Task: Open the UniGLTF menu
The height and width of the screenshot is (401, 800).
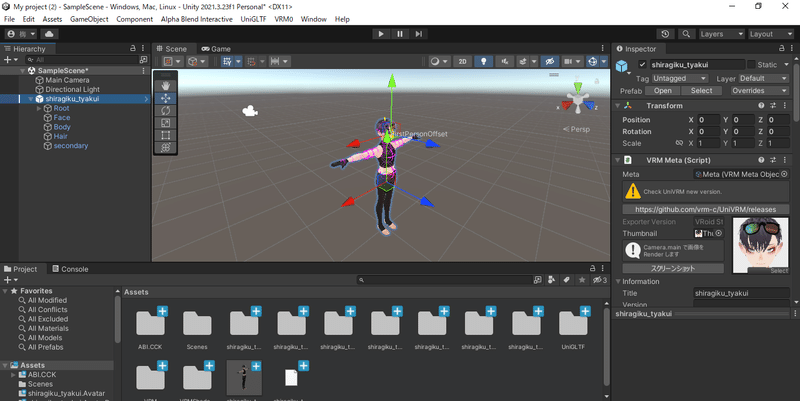Action: pyautogui.click(x=253, y=19)
